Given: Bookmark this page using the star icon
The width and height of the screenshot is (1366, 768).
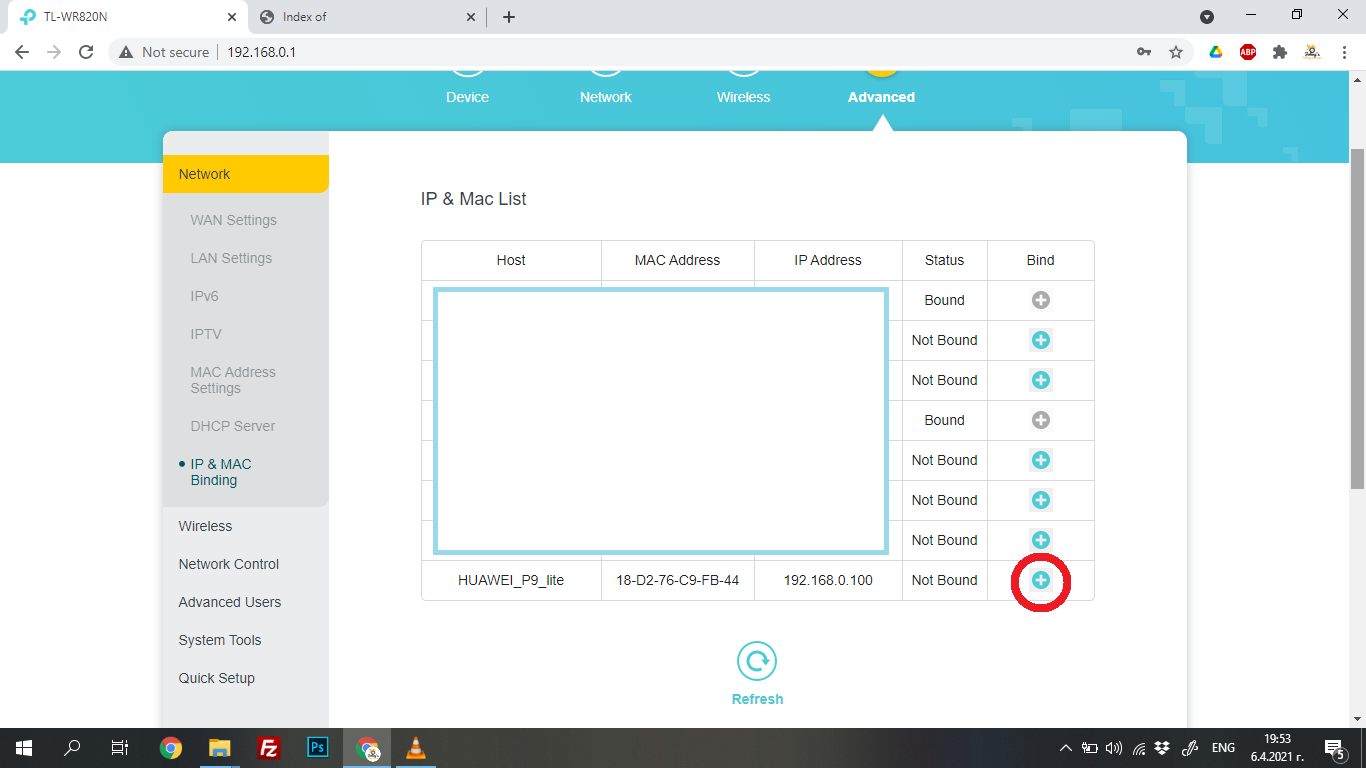Looking at the screenshot, I should point(1175,51).
